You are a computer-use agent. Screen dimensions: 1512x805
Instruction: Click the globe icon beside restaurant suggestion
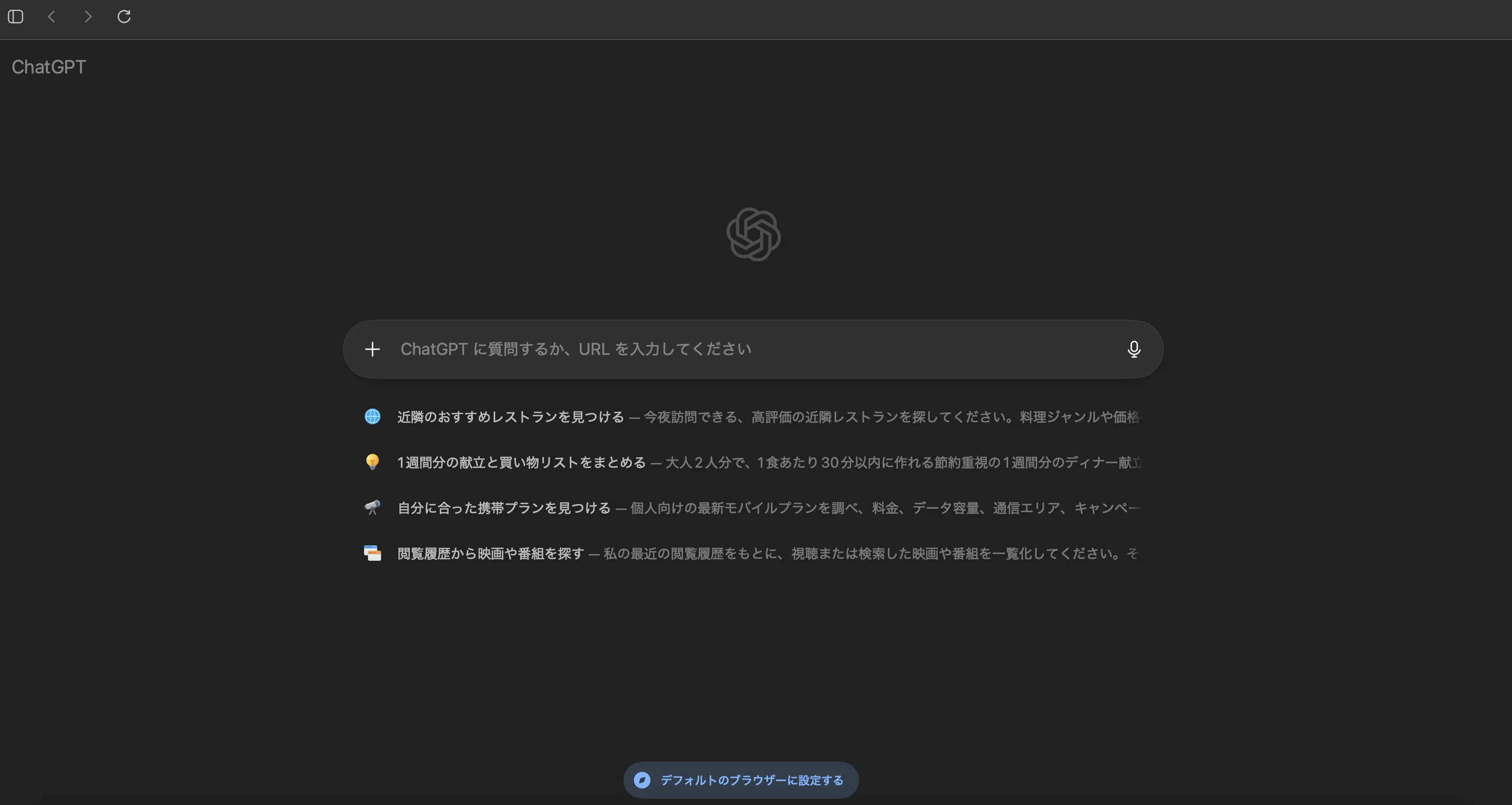pos(372,416)
